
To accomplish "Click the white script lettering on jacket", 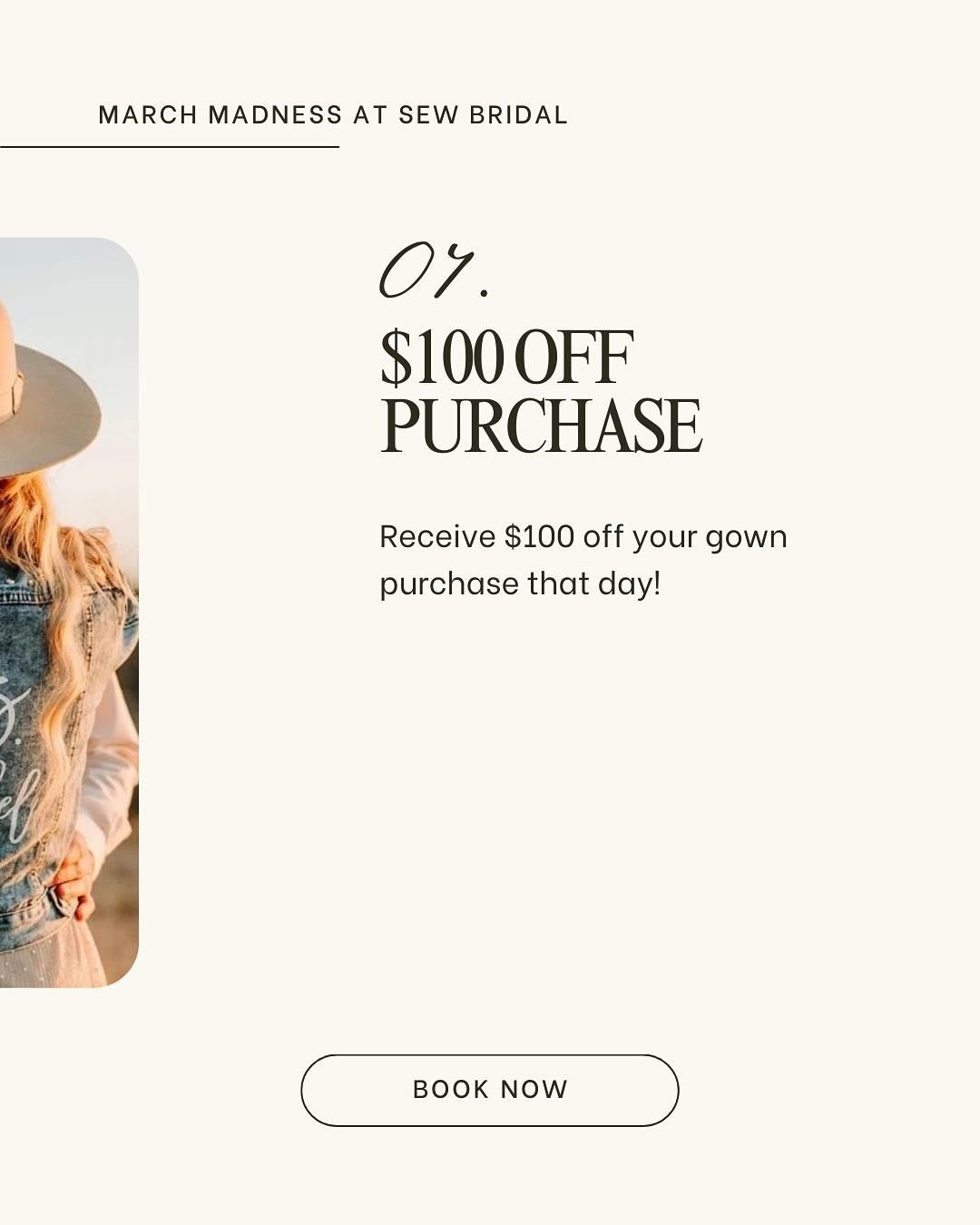I will [x=18, y=762].
